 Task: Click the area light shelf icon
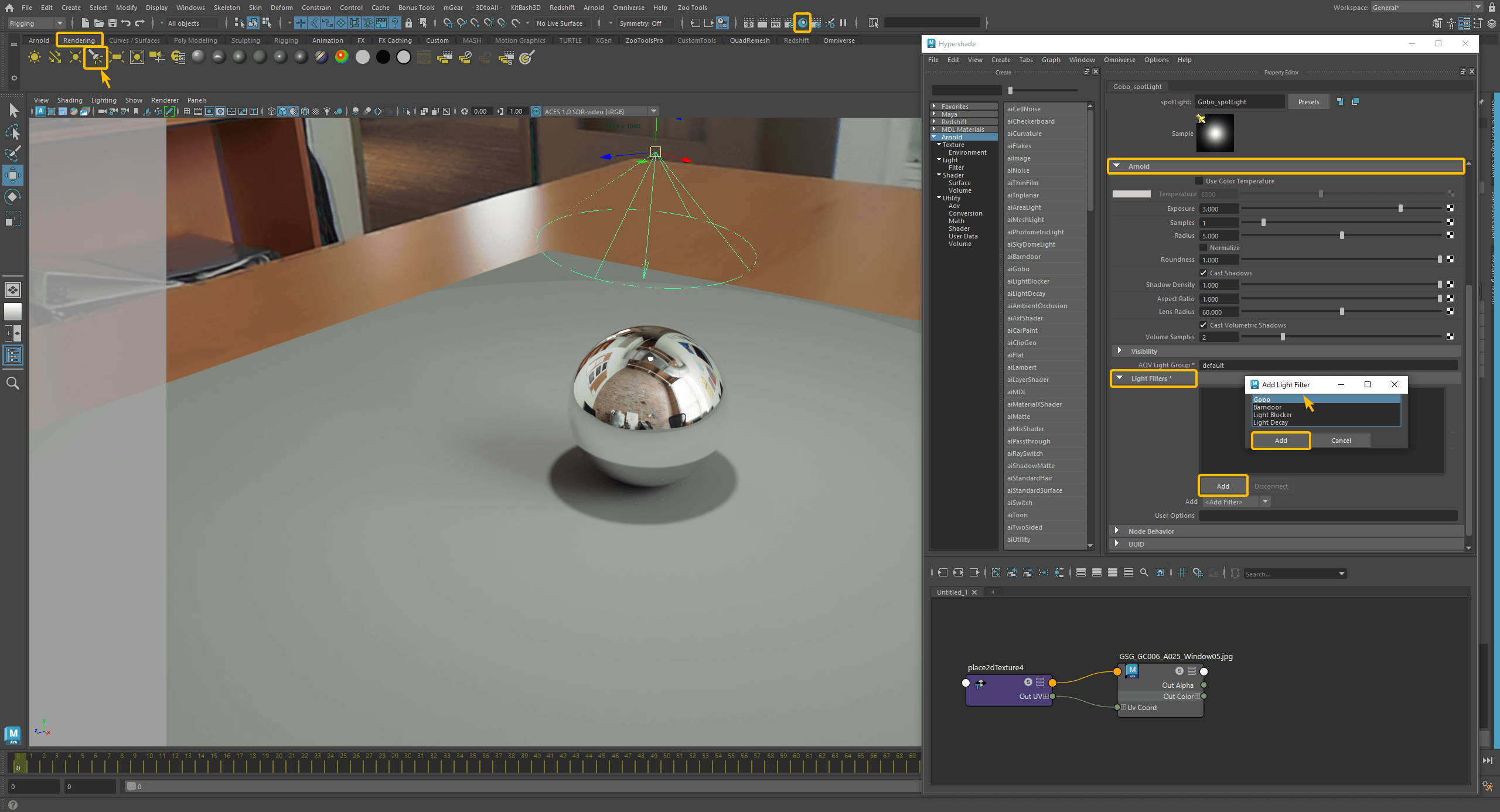pos(116,57)
